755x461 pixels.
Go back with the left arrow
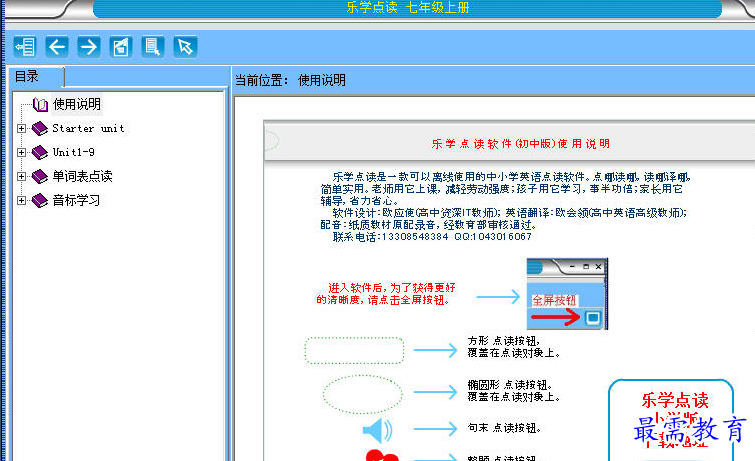pos(57,47)
